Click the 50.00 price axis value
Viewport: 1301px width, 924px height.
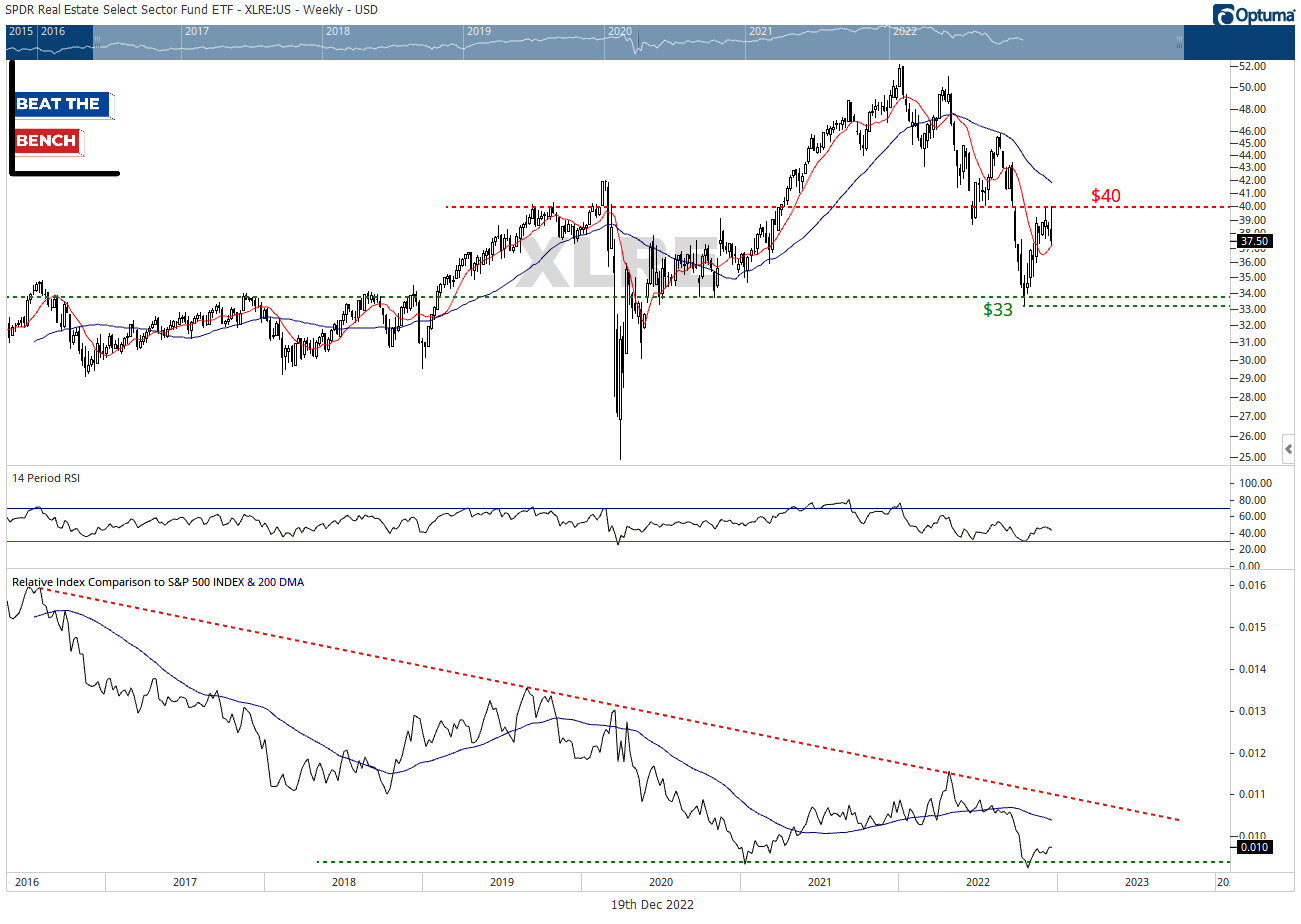(1254, 87)
